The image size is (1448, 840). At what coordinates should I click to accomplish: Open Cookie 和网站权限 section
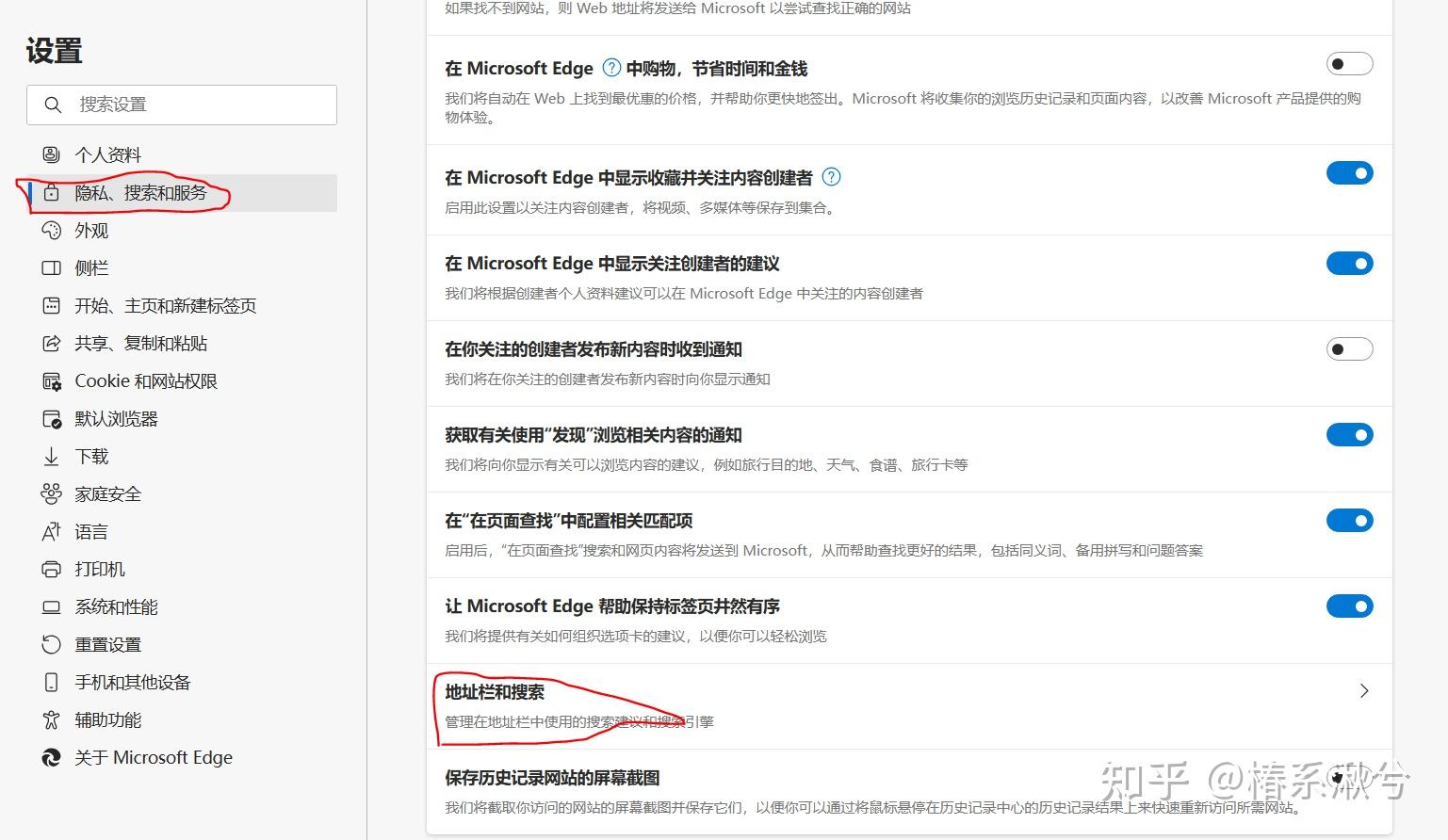pos(182,380)
